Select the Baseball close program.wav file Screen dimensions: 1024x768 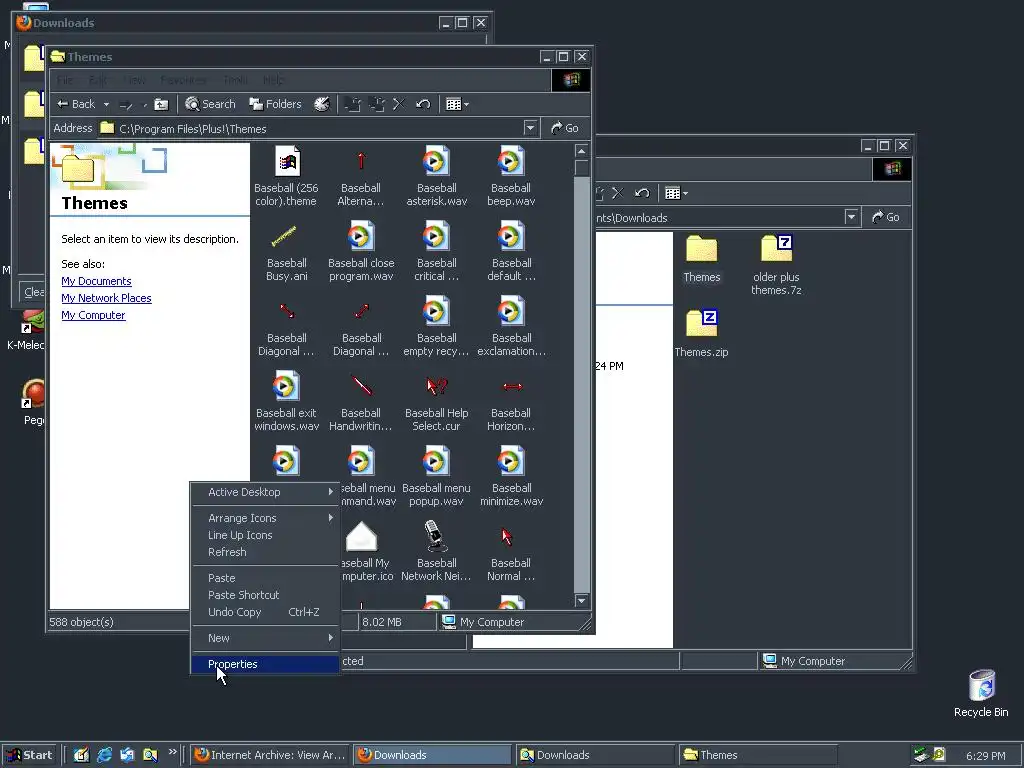[x=361, y=251]
